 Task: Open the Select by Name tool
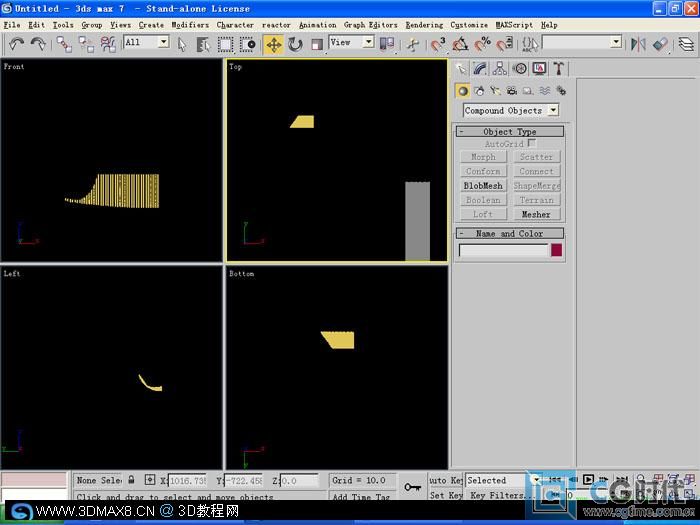(x=203, y=44)
